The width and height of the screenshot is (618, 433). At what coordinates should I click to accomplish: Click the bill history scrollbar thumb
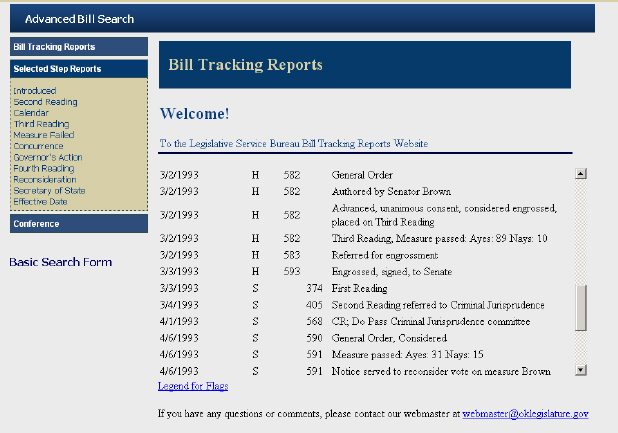point(581,308)
